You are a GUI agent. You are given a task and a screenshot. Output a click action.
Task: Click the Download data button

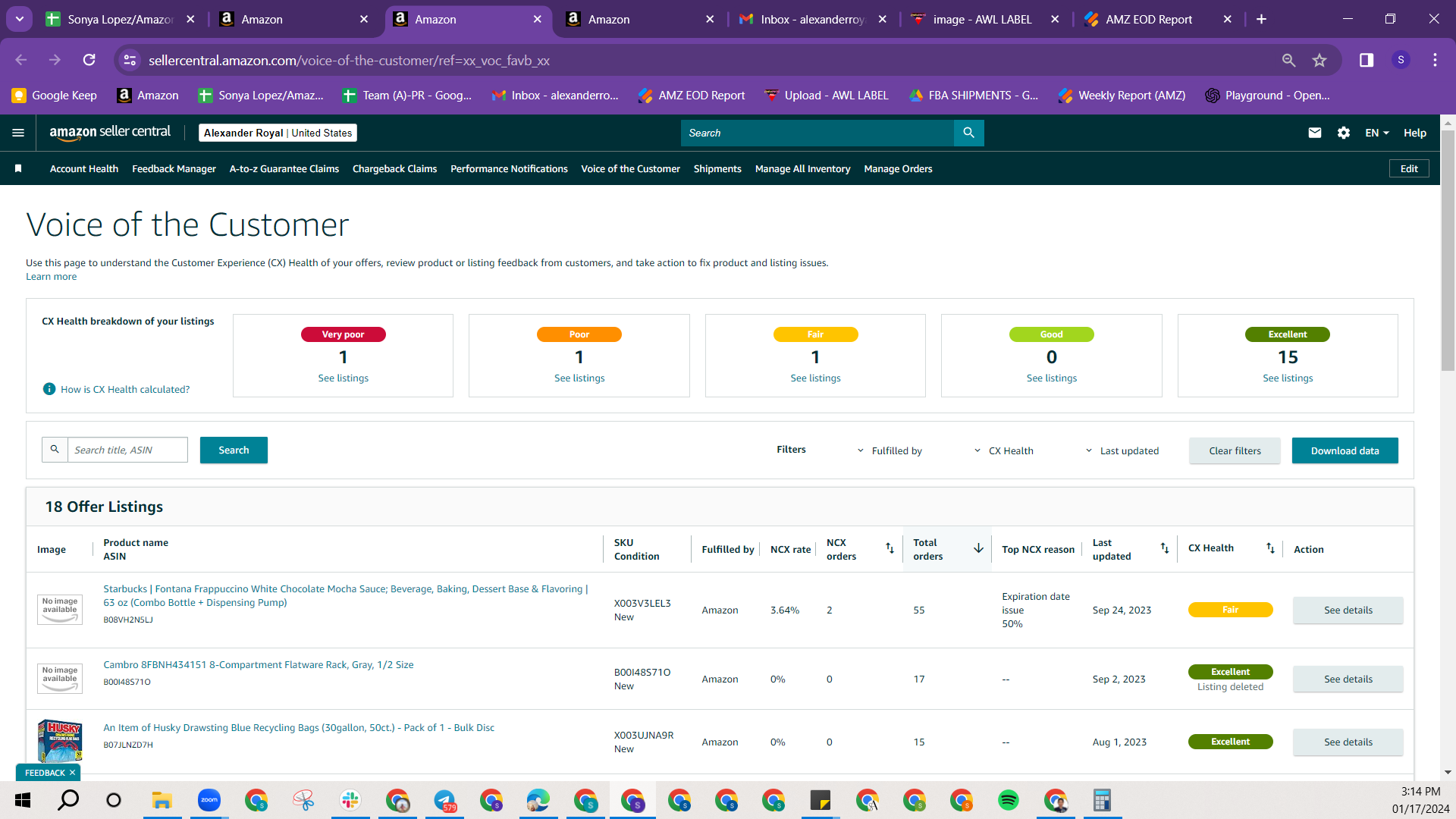pos(1345,450)
